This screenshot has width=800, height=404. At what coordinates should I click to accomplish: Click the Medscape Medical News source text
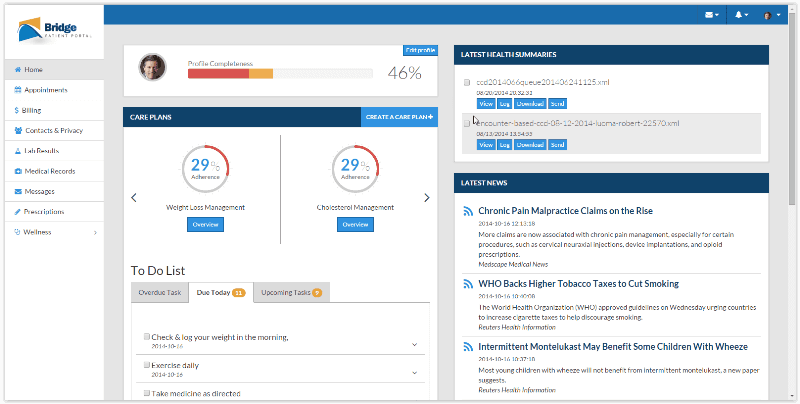pos(513,265)
